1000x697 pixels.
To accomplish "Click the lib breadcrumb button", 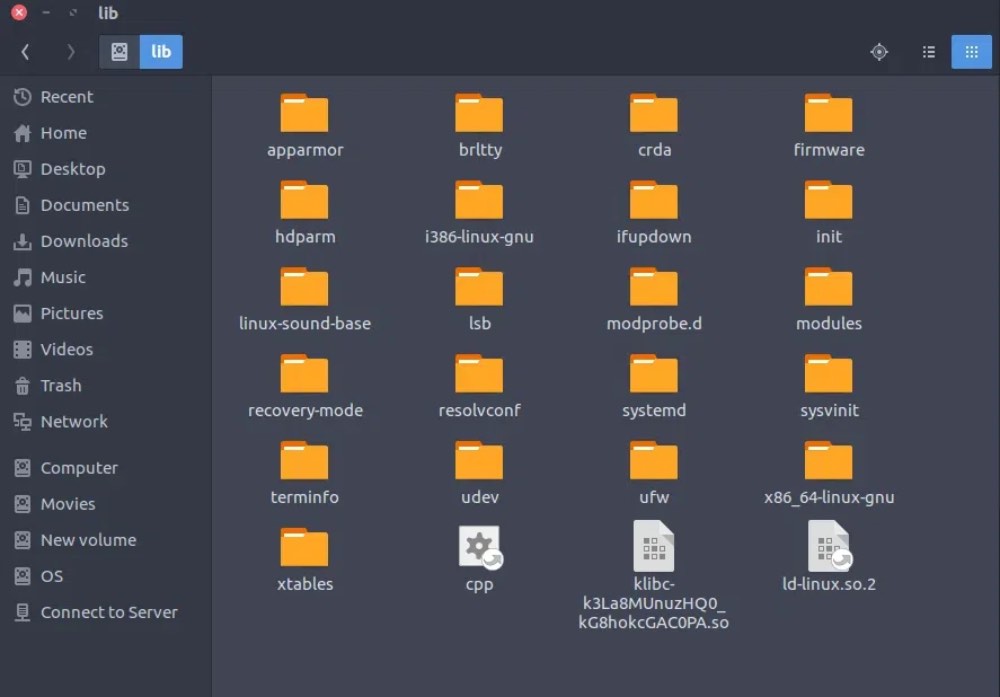I will (x=160, y=51).
